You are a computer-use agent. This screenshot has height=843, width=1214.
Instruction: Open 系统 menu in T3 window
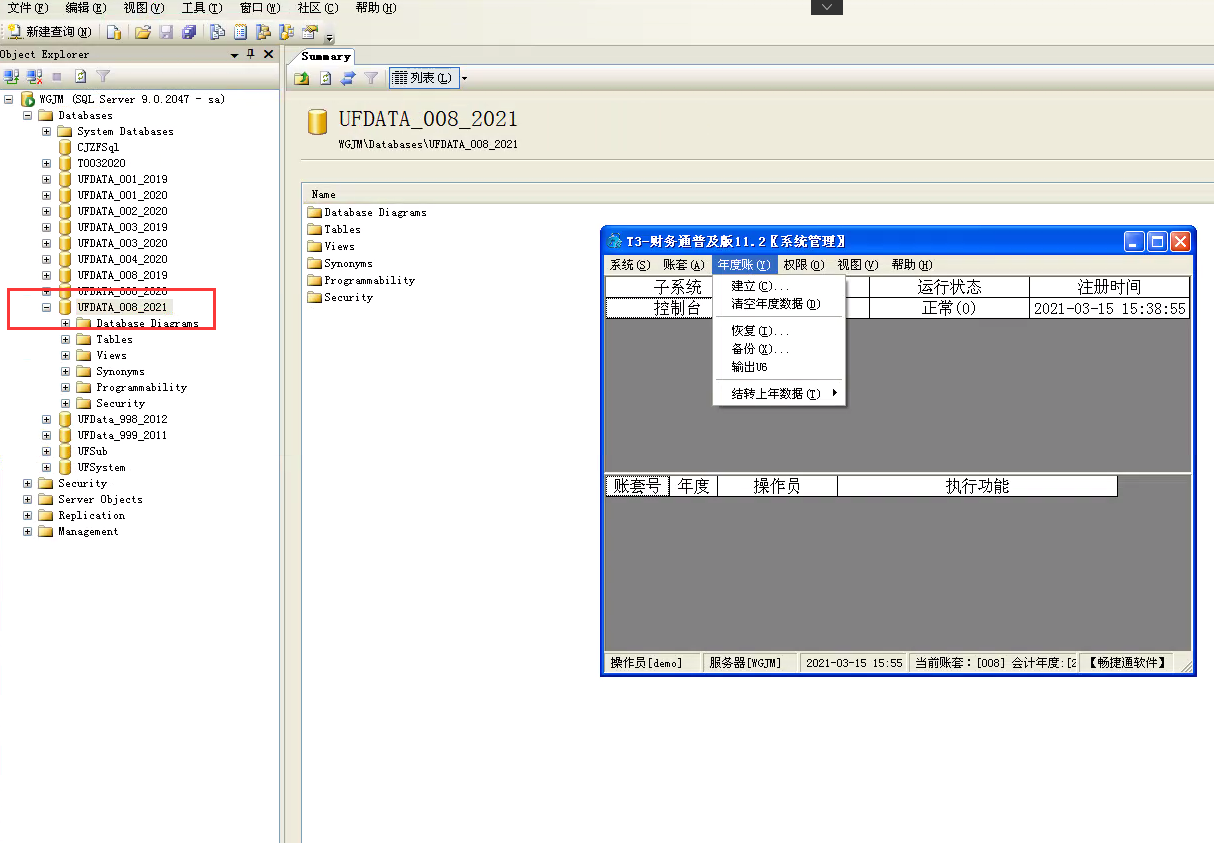coord(630,265)
